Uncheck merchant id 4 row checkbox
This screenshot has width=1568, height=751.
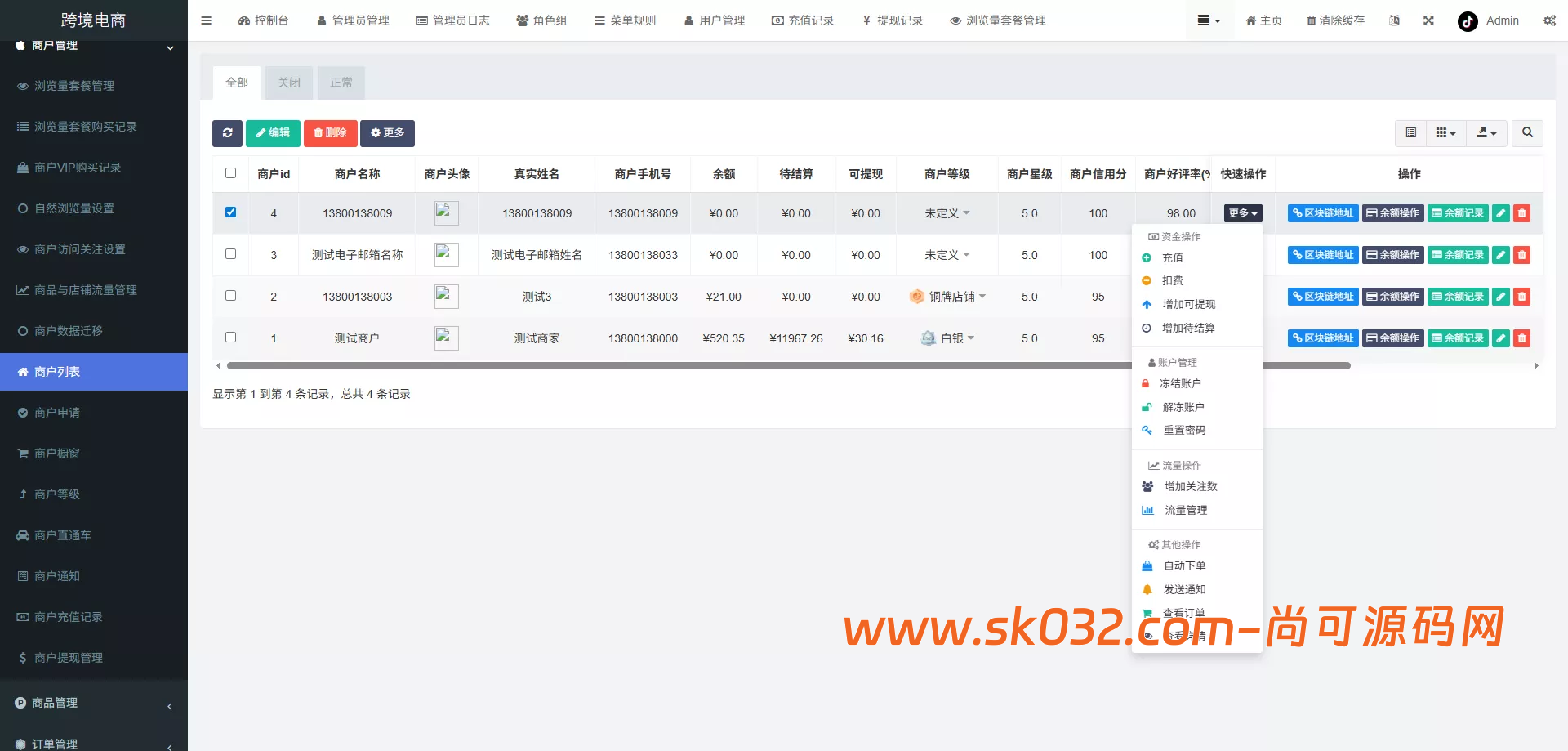[231, 212]
